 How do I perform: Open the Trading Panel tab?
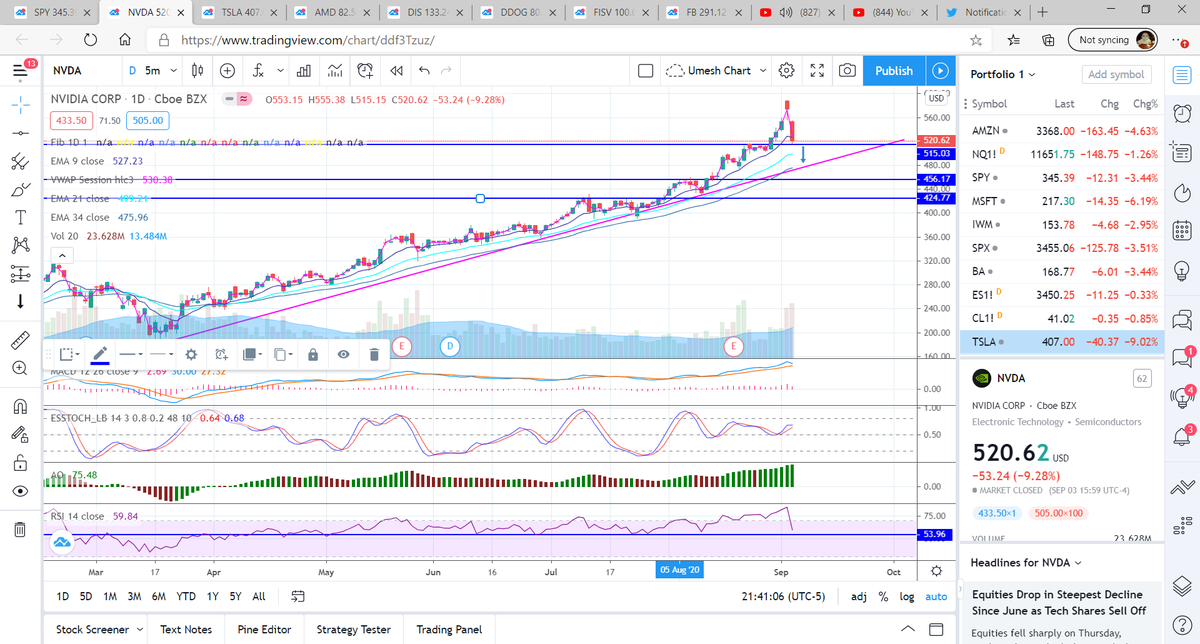coord(449,629)
